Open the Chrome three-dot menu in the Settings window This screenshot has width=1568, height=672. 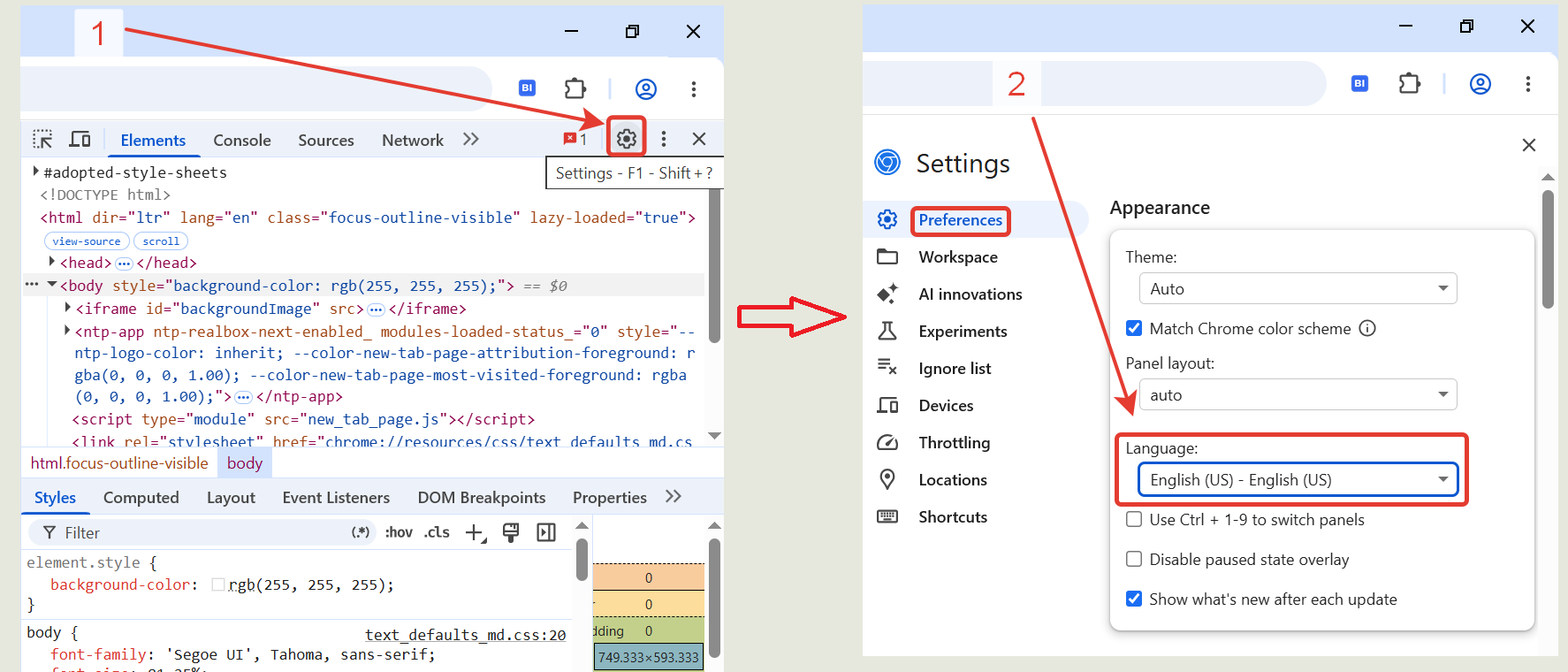[x=1528, y=83]
